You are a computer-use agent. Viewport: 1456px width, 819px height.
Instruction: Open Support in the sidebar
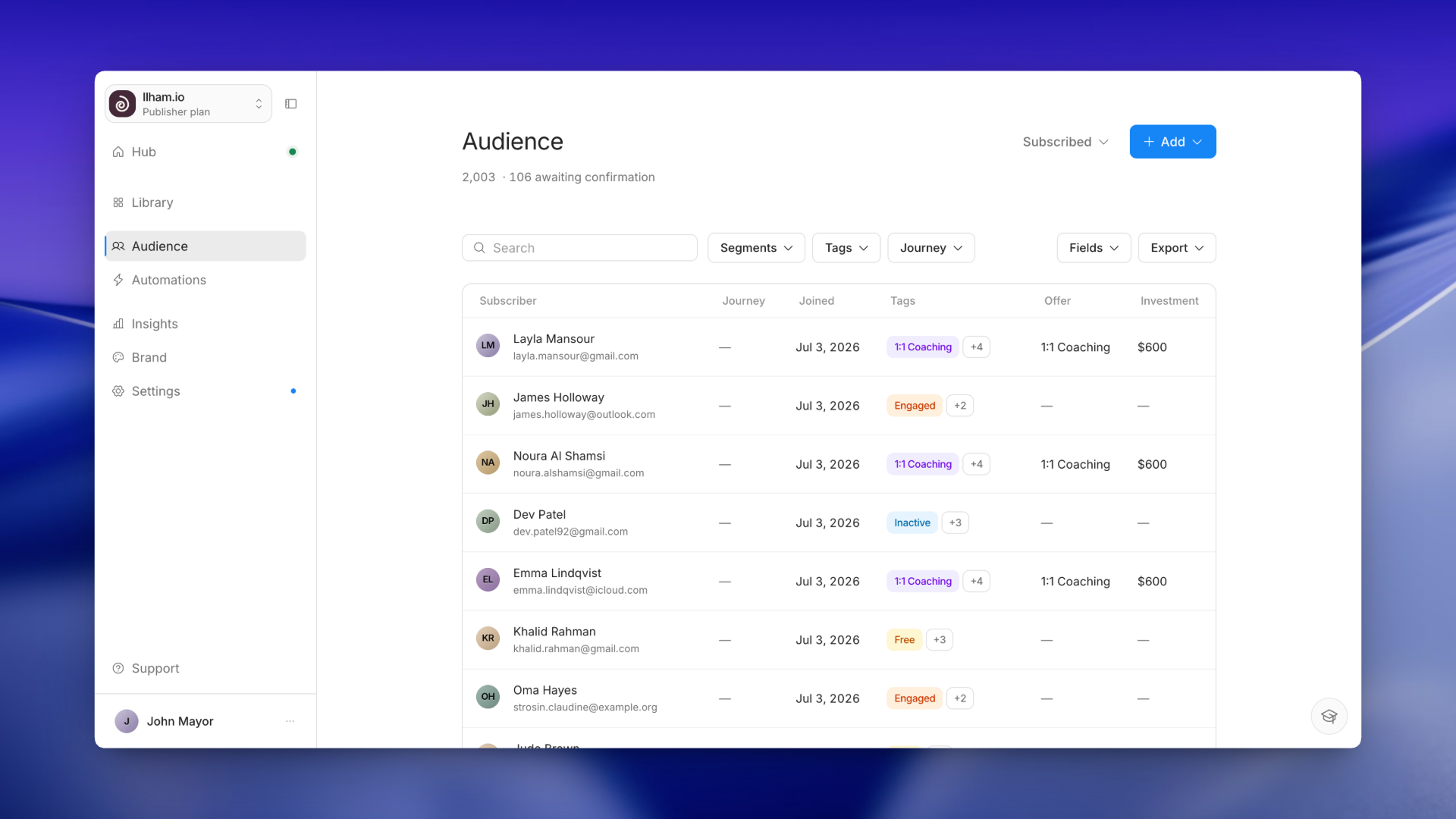[206, 668]
